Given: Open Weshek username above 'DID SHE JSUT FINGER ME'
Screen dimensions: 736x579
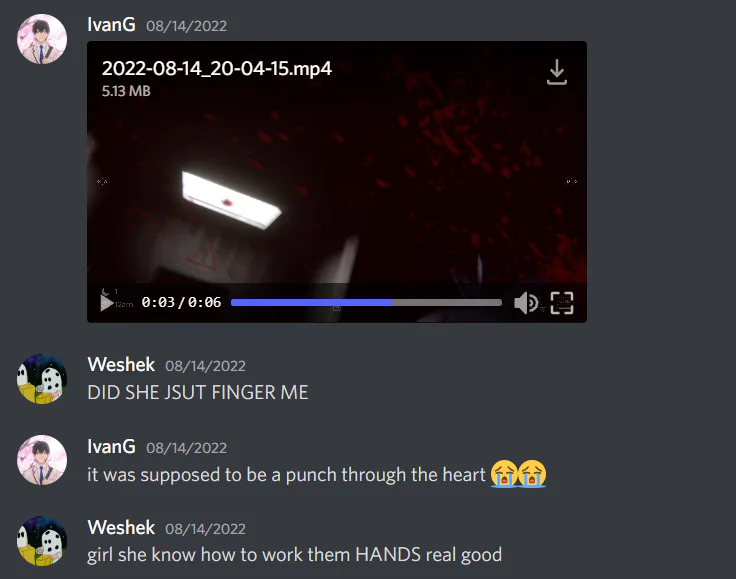Looking at the screenshot, I should click(121, 365).
